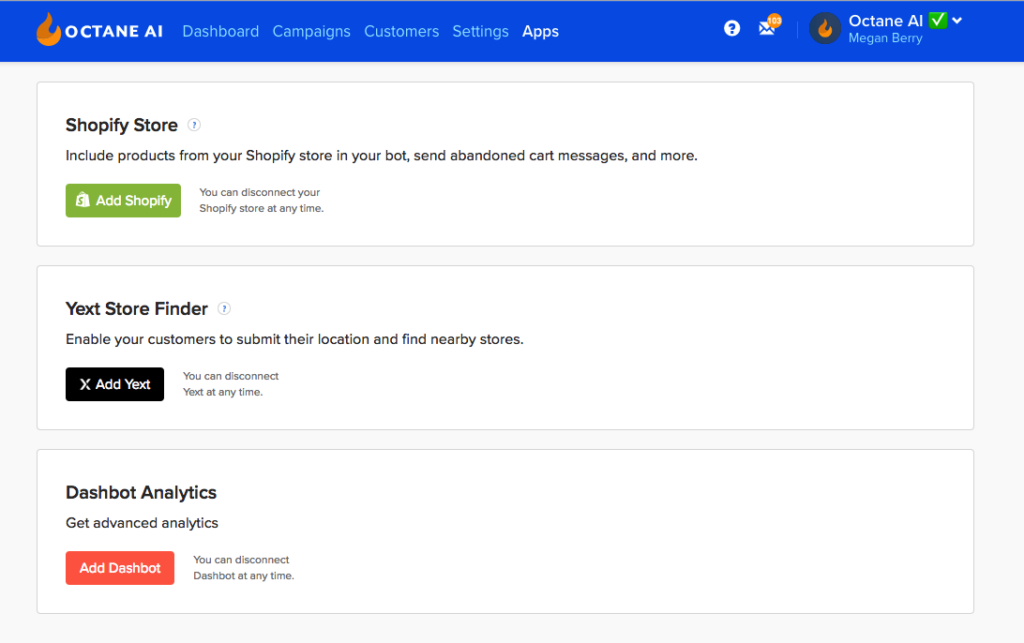Click the Octane AI account name
This screenshot has width=1024, height=643.
(886, 21)
